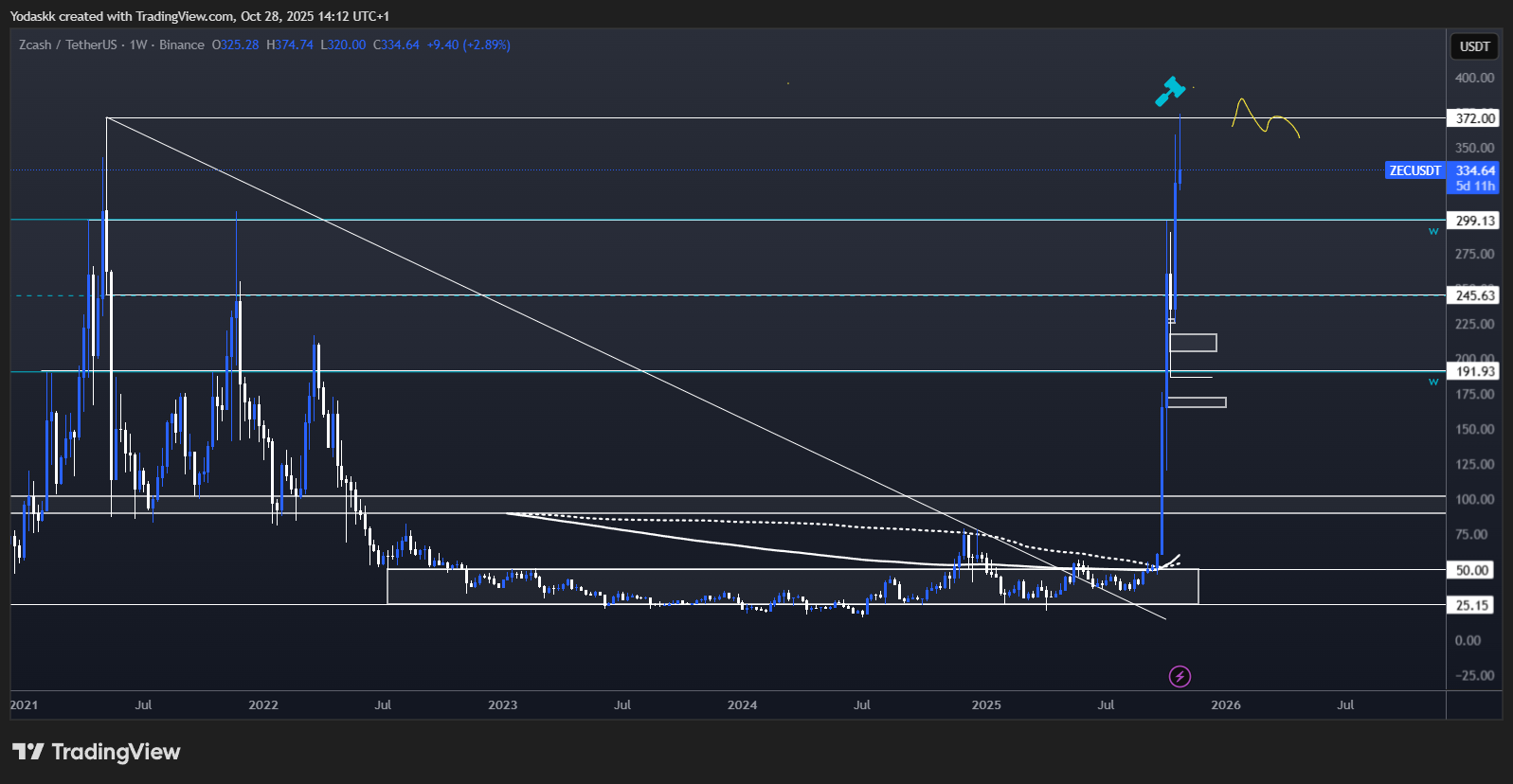Click the 2022 label on the time axis
Viewport: 1513px width, 784px height.
coord(263,704)
